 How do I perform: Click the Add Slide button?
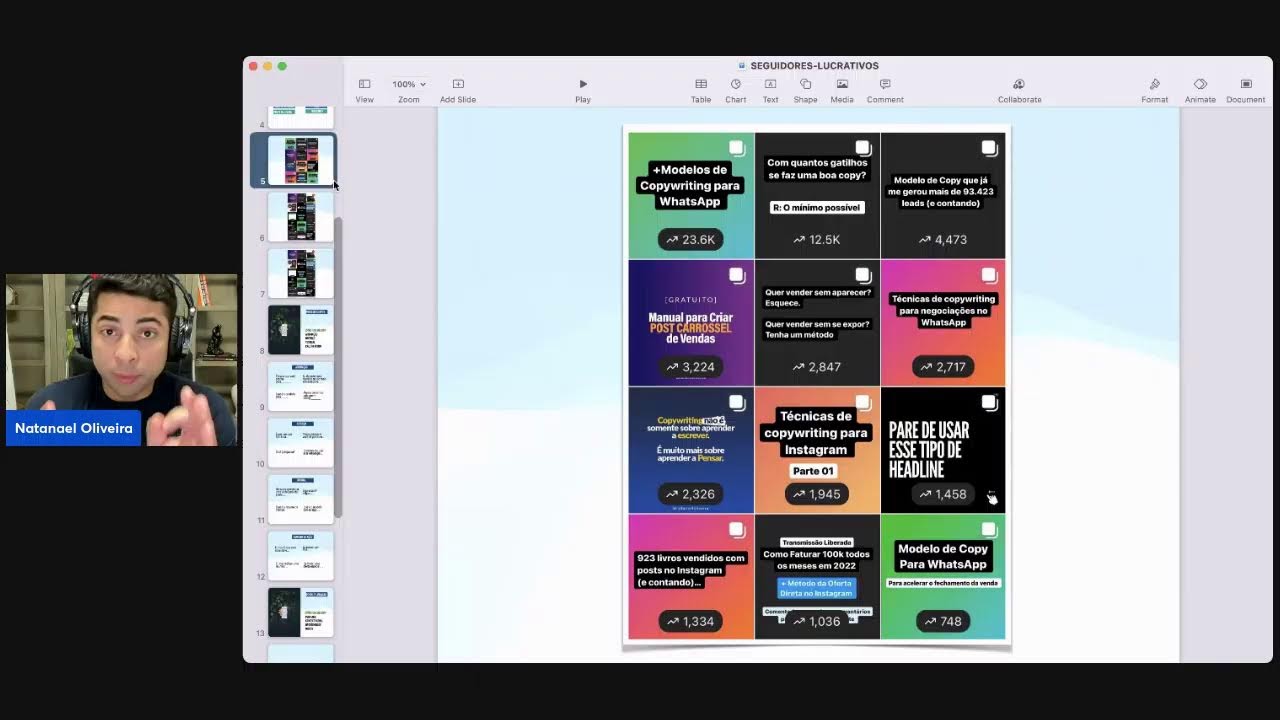[458, 89]
